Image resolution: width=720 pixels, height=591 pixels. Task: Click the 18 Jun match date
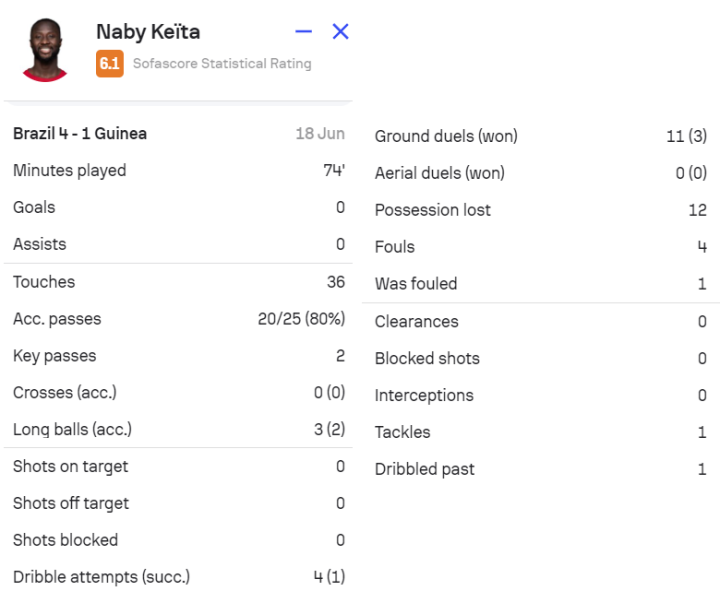point(320,133)
